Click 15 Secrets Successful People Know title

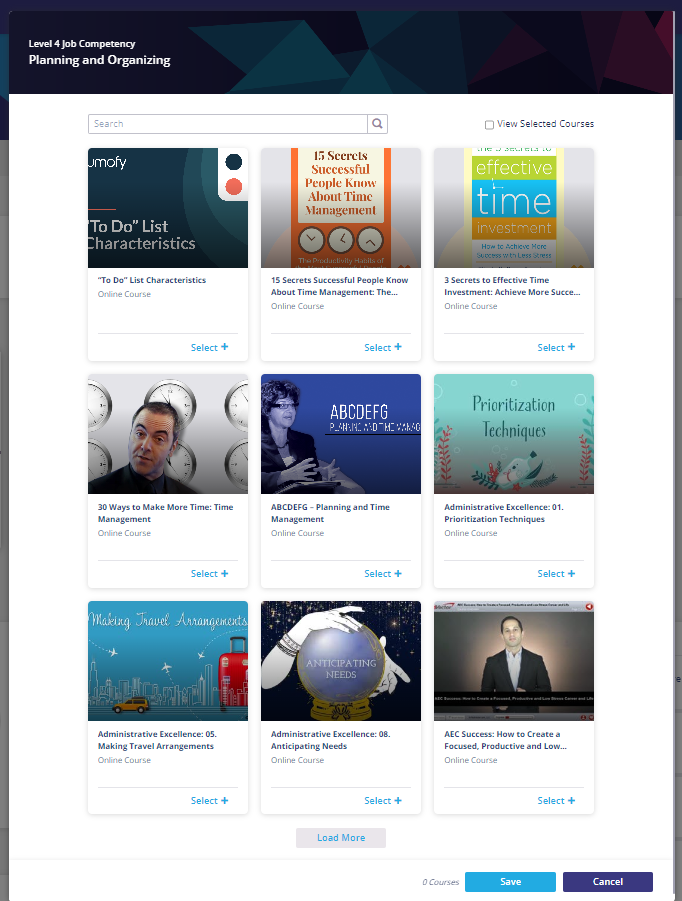(340, 286)
